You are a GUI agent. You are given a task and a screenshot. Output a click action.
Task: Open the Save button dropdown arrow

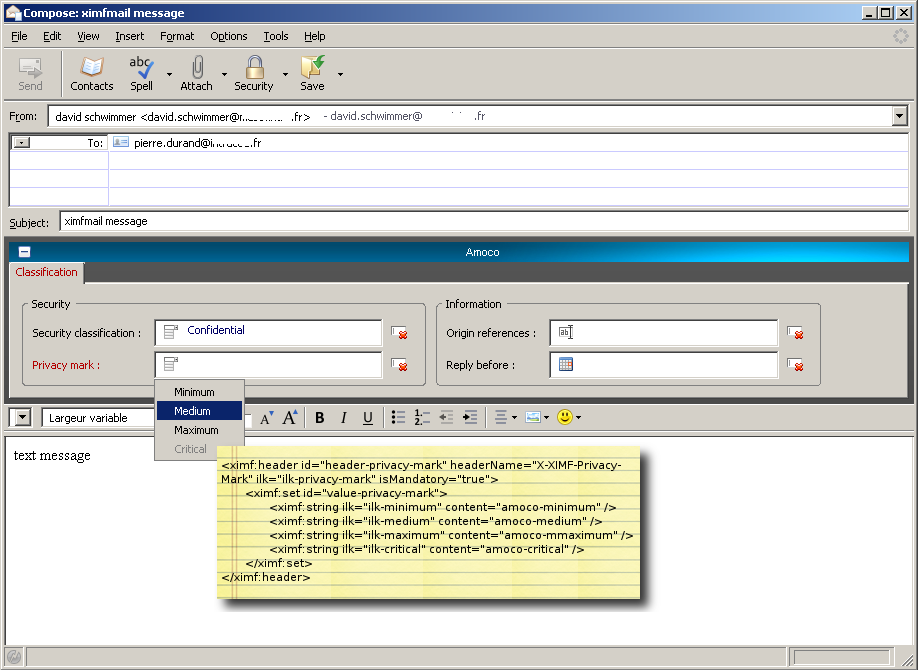tap(338, 73)
